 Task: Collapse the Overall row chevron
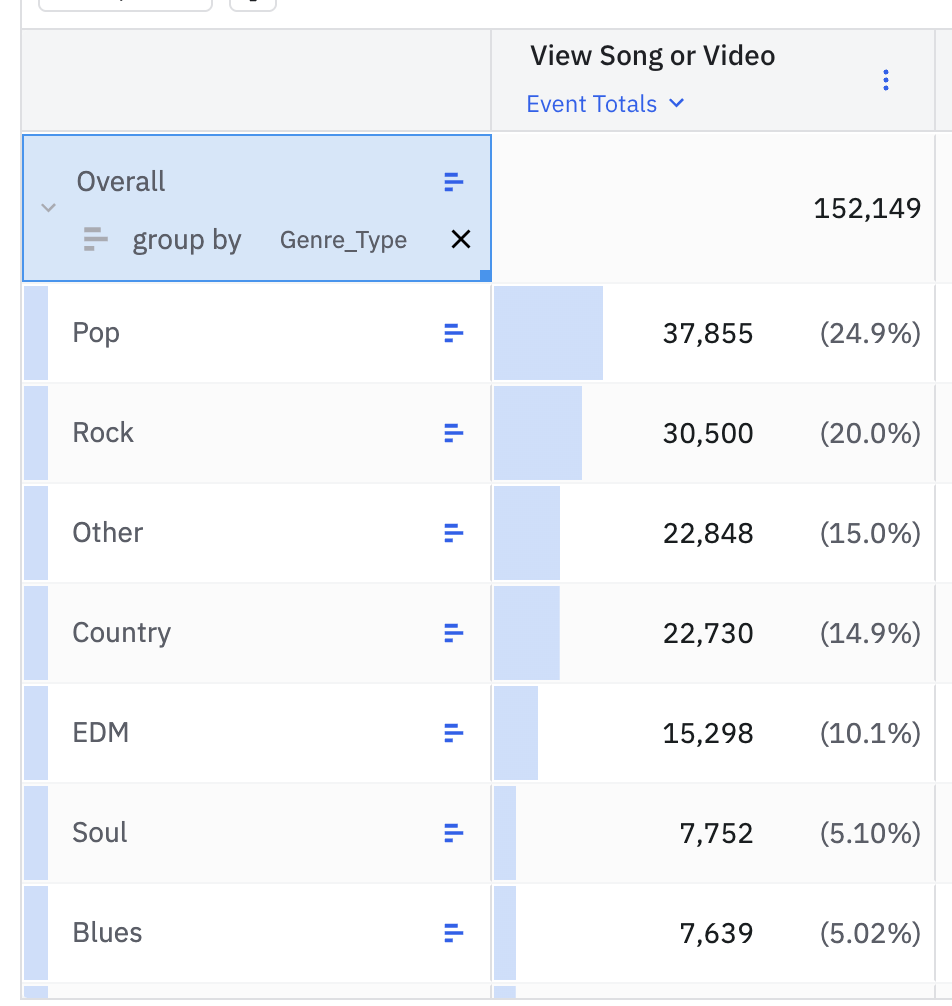(48, 208)
